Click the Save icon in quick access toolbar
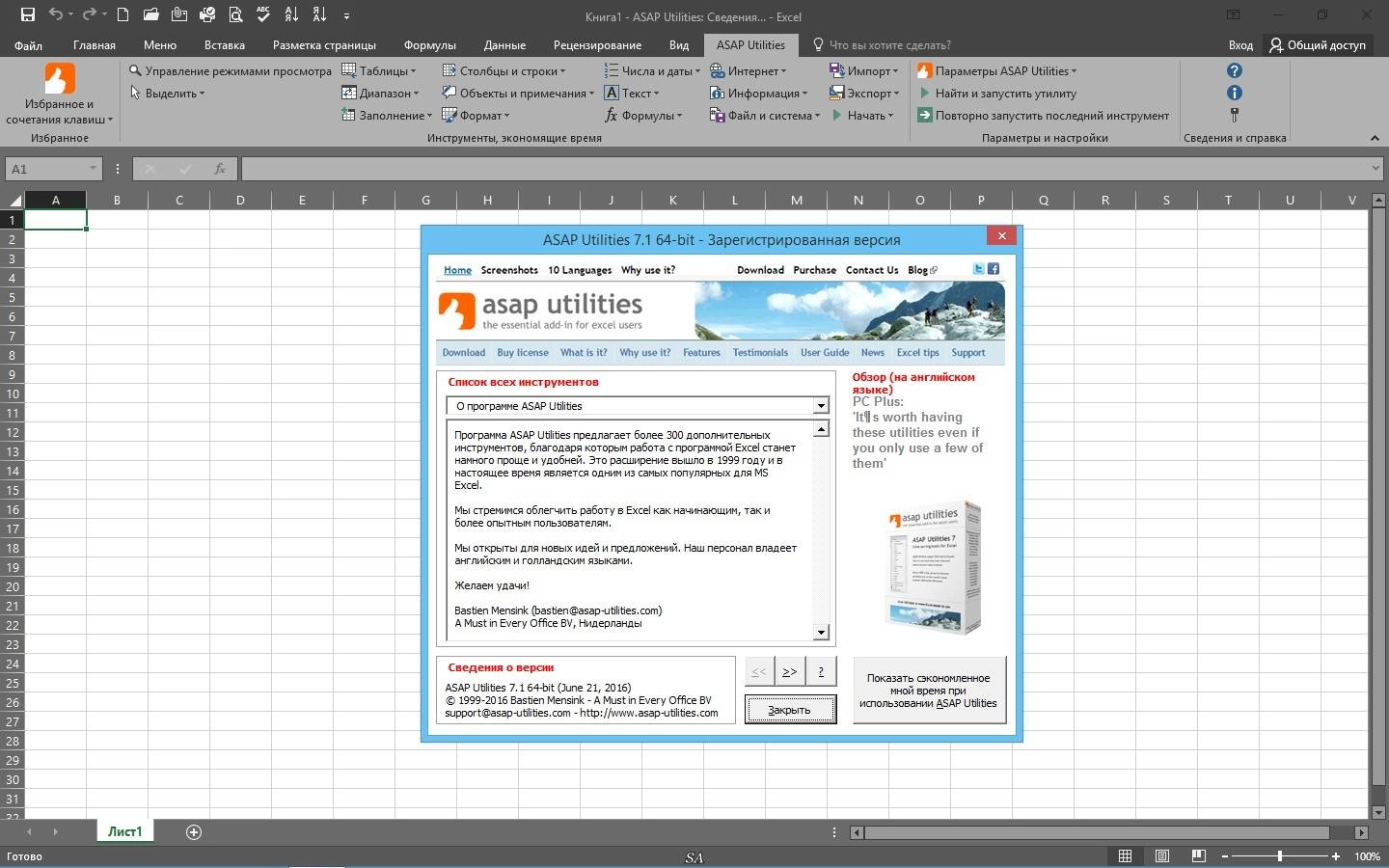Image resolution: width=1389 pixels, height=868 pixels. (27, 14)
